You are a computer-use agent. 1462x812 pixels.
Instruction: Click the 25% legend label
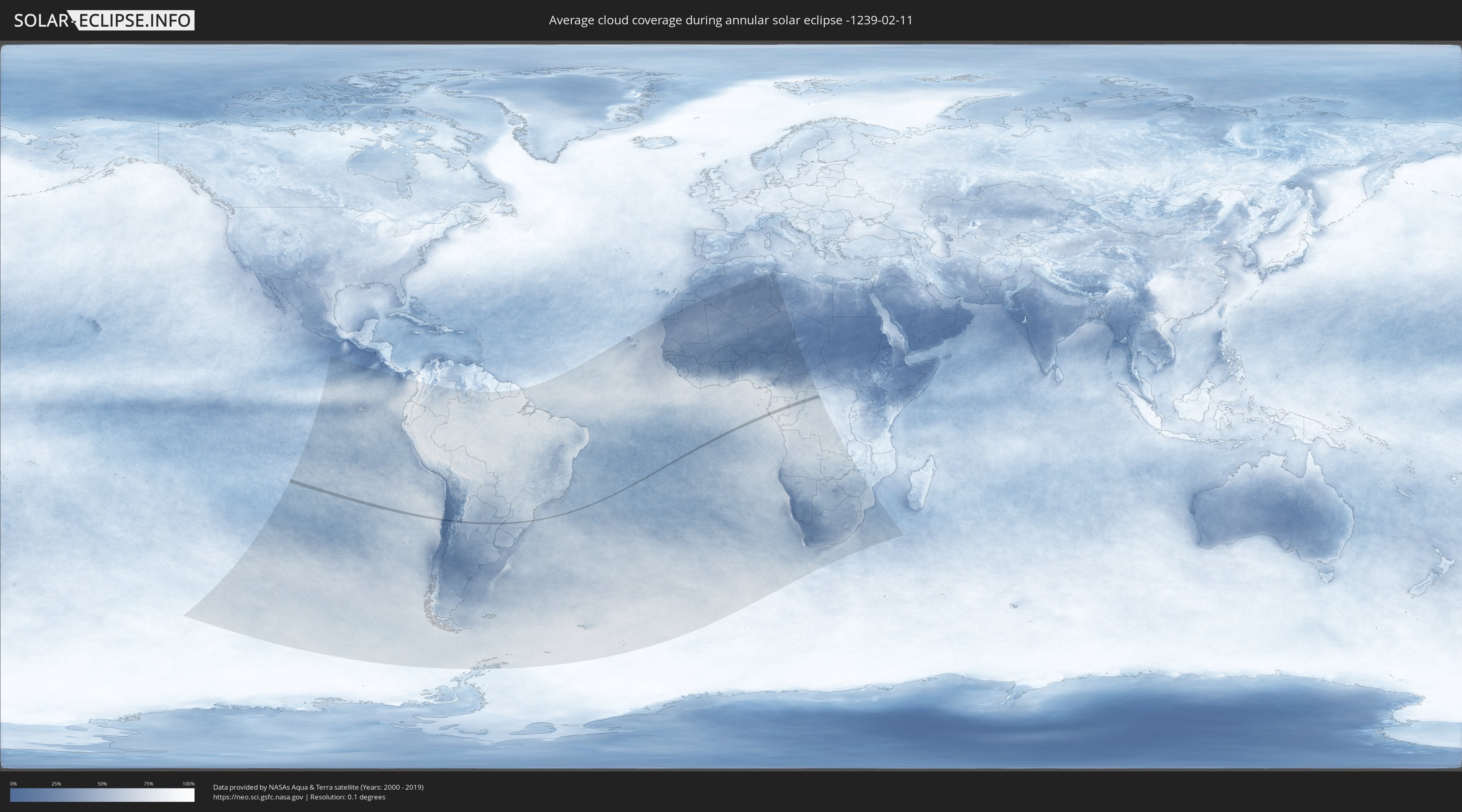[56, 784]
